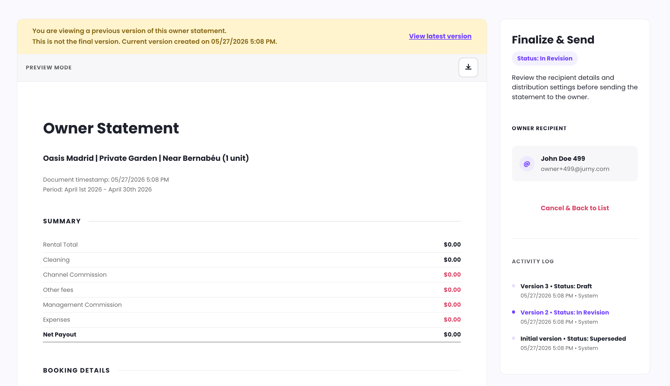This screenshot has height=386, width=670.
Task: Select the Oasis Madrid property title
Action: coord(146,158)
